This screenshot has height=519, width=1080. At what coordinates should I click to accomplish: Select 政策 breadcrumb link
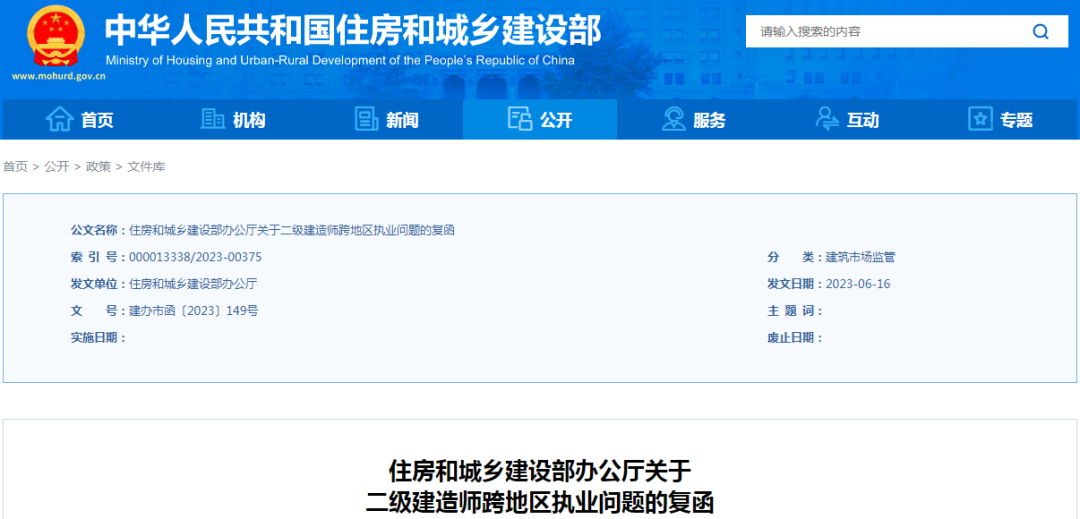(98, 167)
